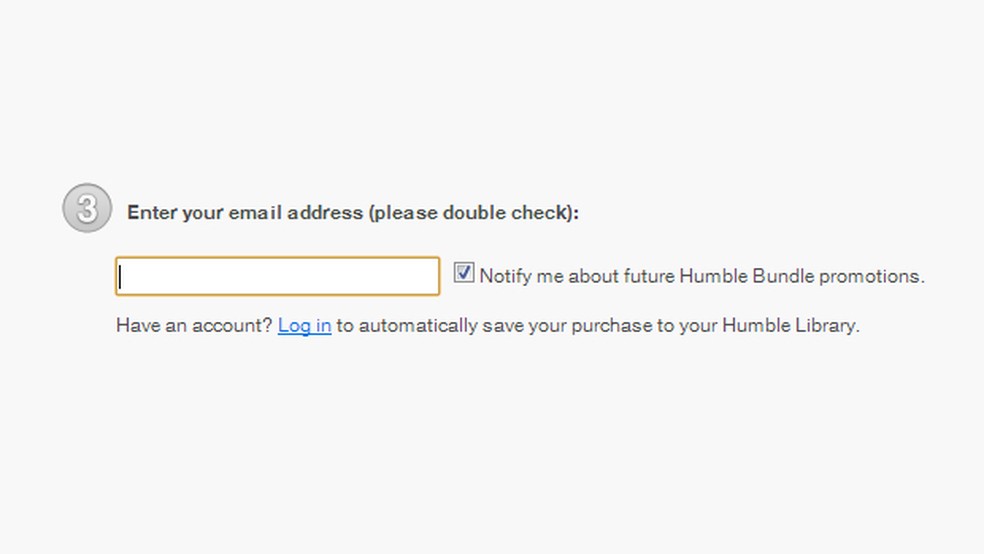The image size is (984, 554).
Task: Click the word "account" in login prompt
Action: click(233, 325)
